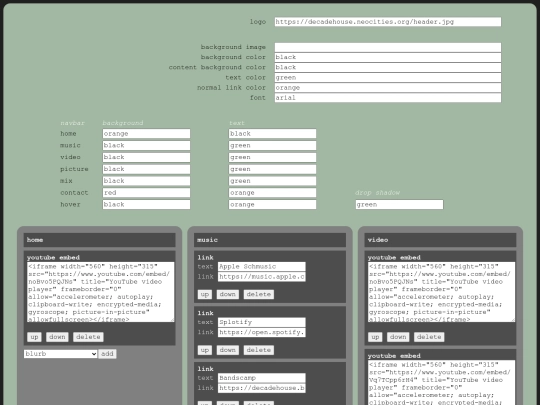Click the home panel header
This screenshot has height=405, width=540.
click(100, 240)
